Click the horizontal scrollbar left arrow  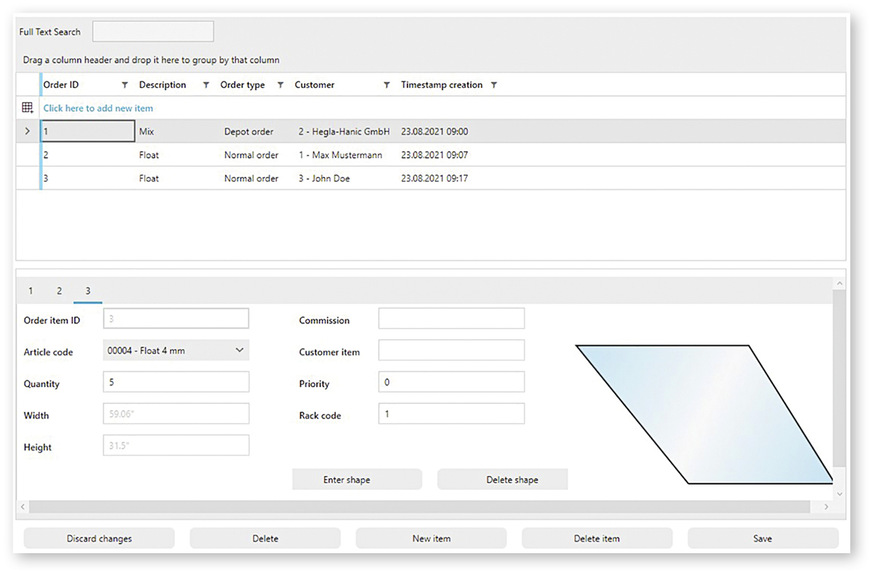pyautogui.click(x=23, y=507)
